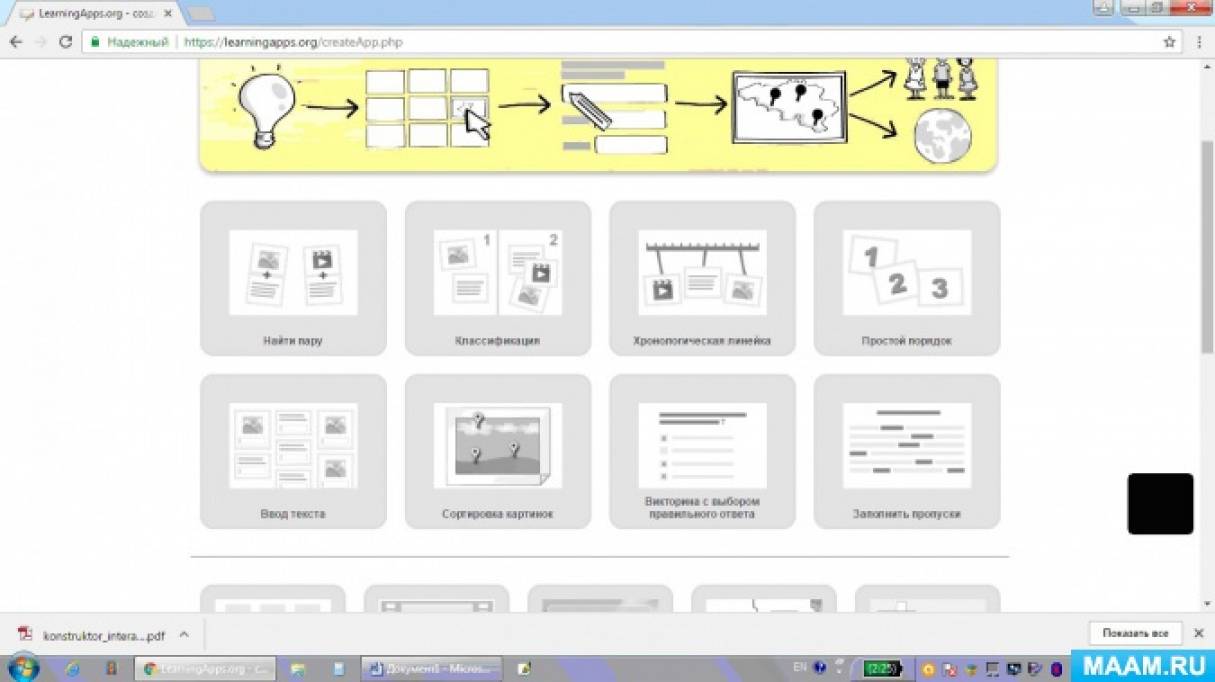Switch to the Документ1 Microsoft Word taskbar window

431,668
